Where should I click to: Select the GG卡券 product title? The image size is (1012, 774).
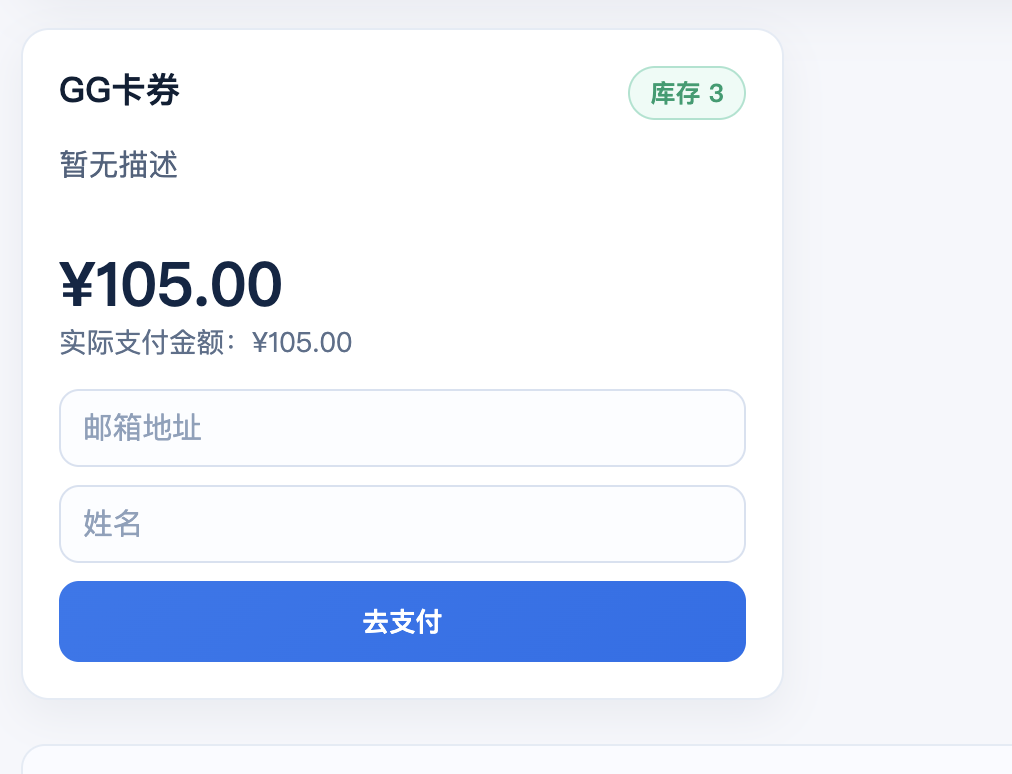pos(119,91)
